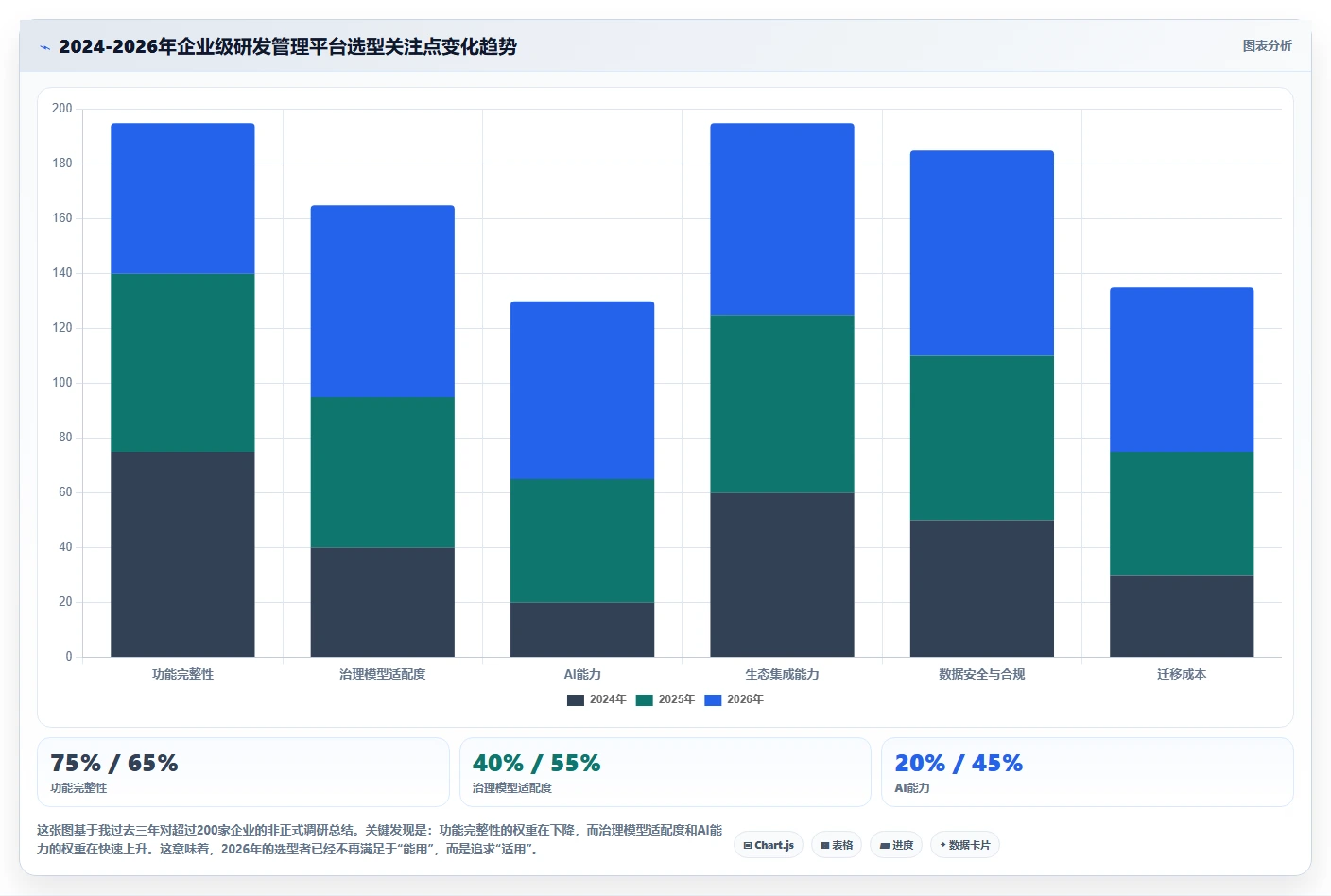Click the 2026年 segment of 治理模型适配度 bar
This screenshot has width=1331, height=896.
[x=383, y=302]
